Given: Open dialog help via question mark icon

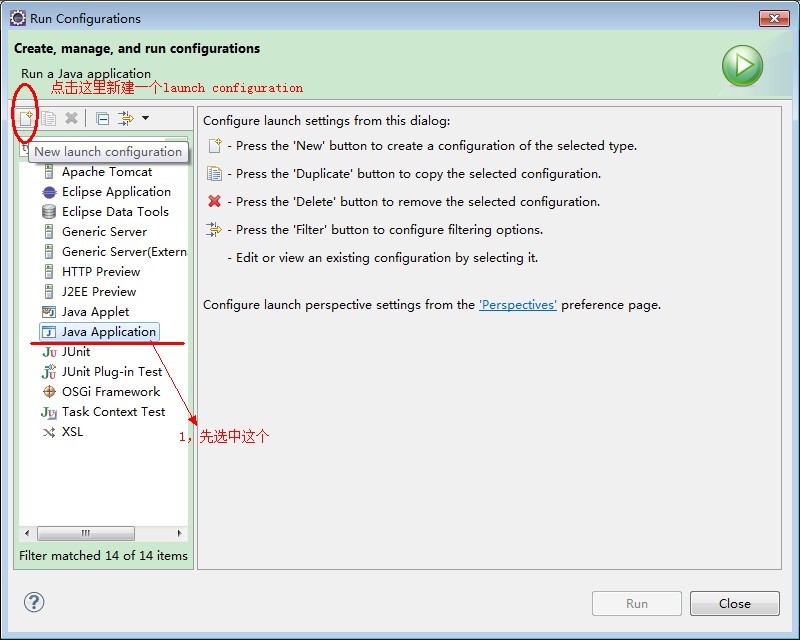Looking at the screenshot, I should pyautogui.click(x=34, y=602).
